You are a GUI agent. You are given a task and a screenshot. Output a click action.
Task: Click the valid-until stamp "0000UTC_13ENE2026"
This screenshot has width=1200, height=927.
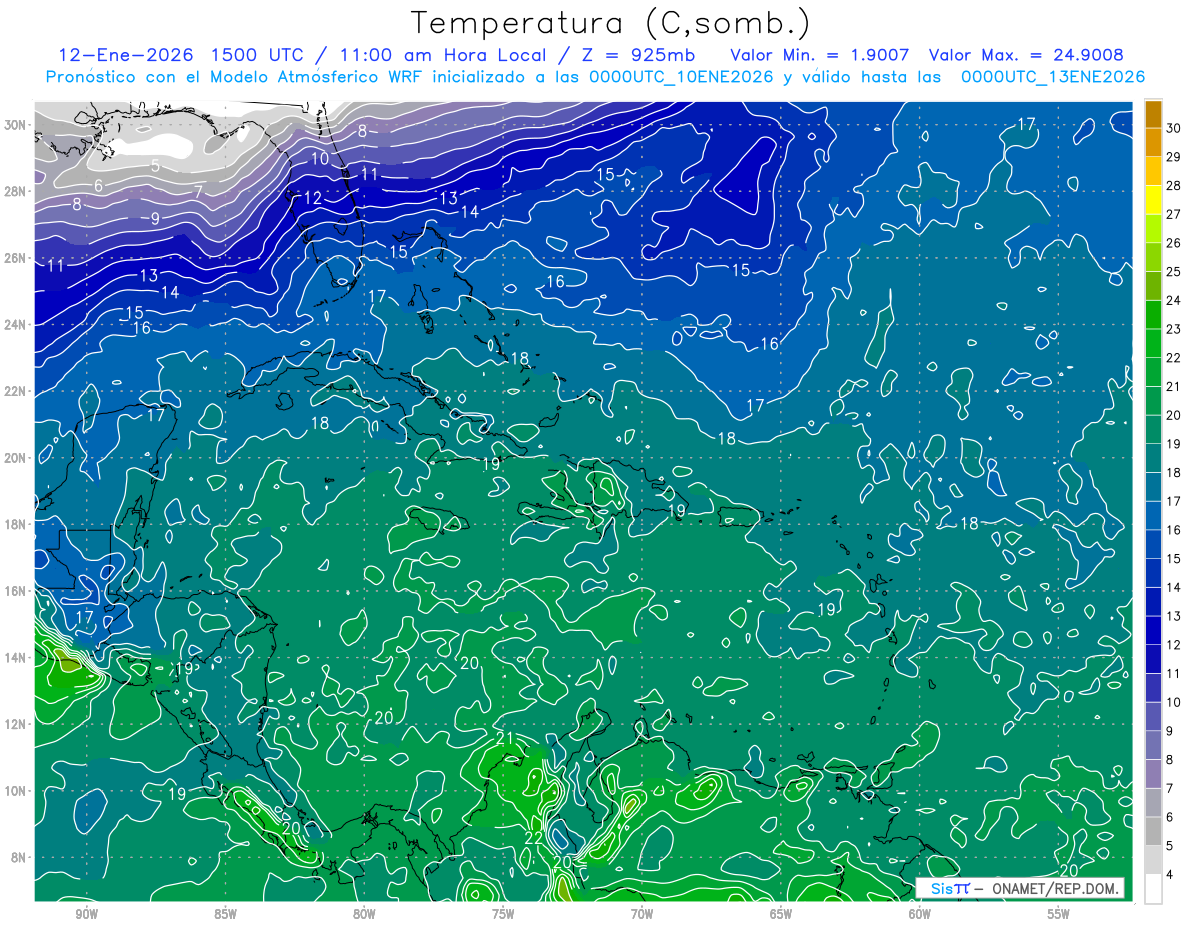(1052, 77)
